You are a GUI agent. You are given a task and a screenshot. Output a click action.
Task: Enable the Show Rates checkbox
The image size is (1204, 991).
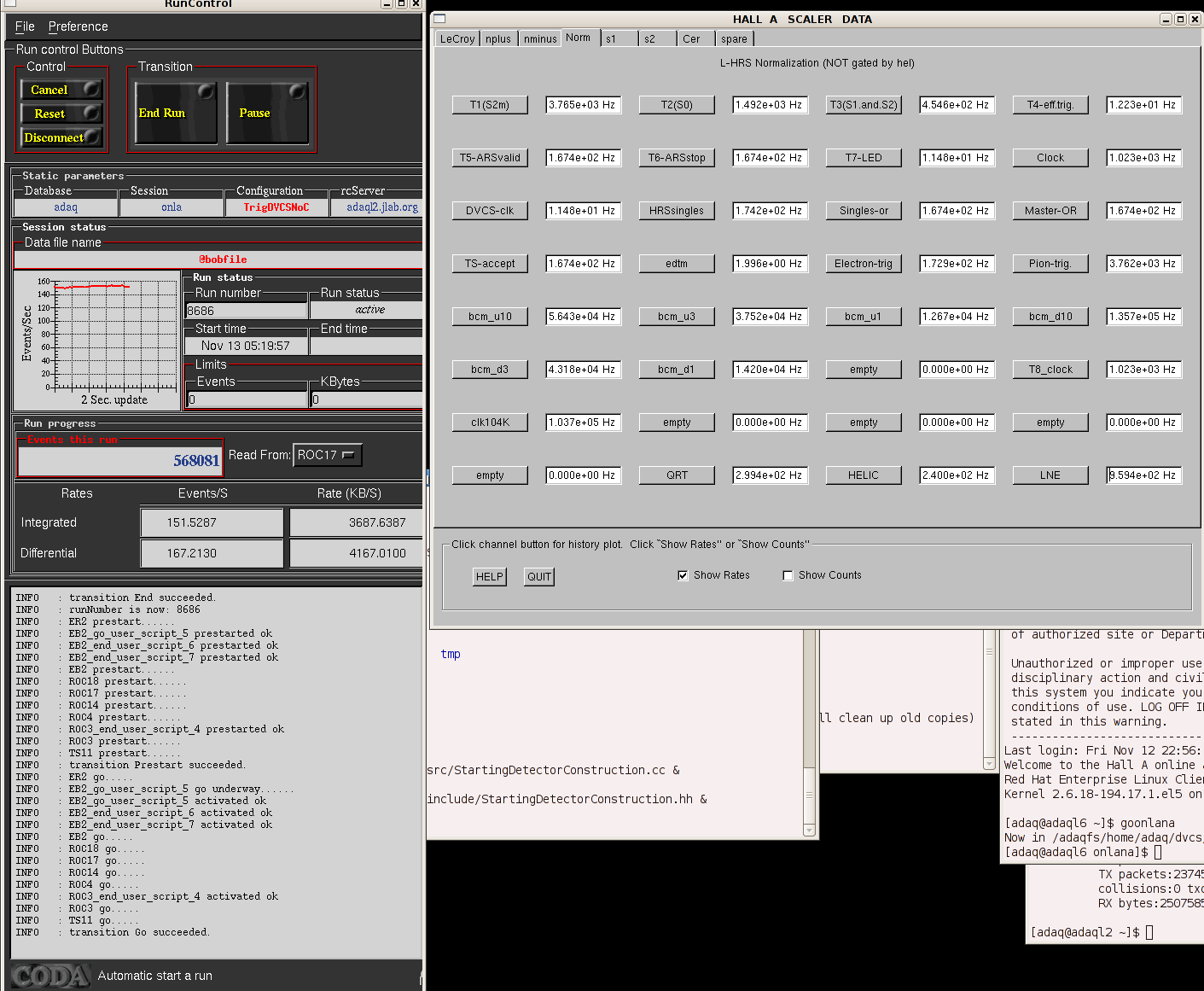pos(683,575)
